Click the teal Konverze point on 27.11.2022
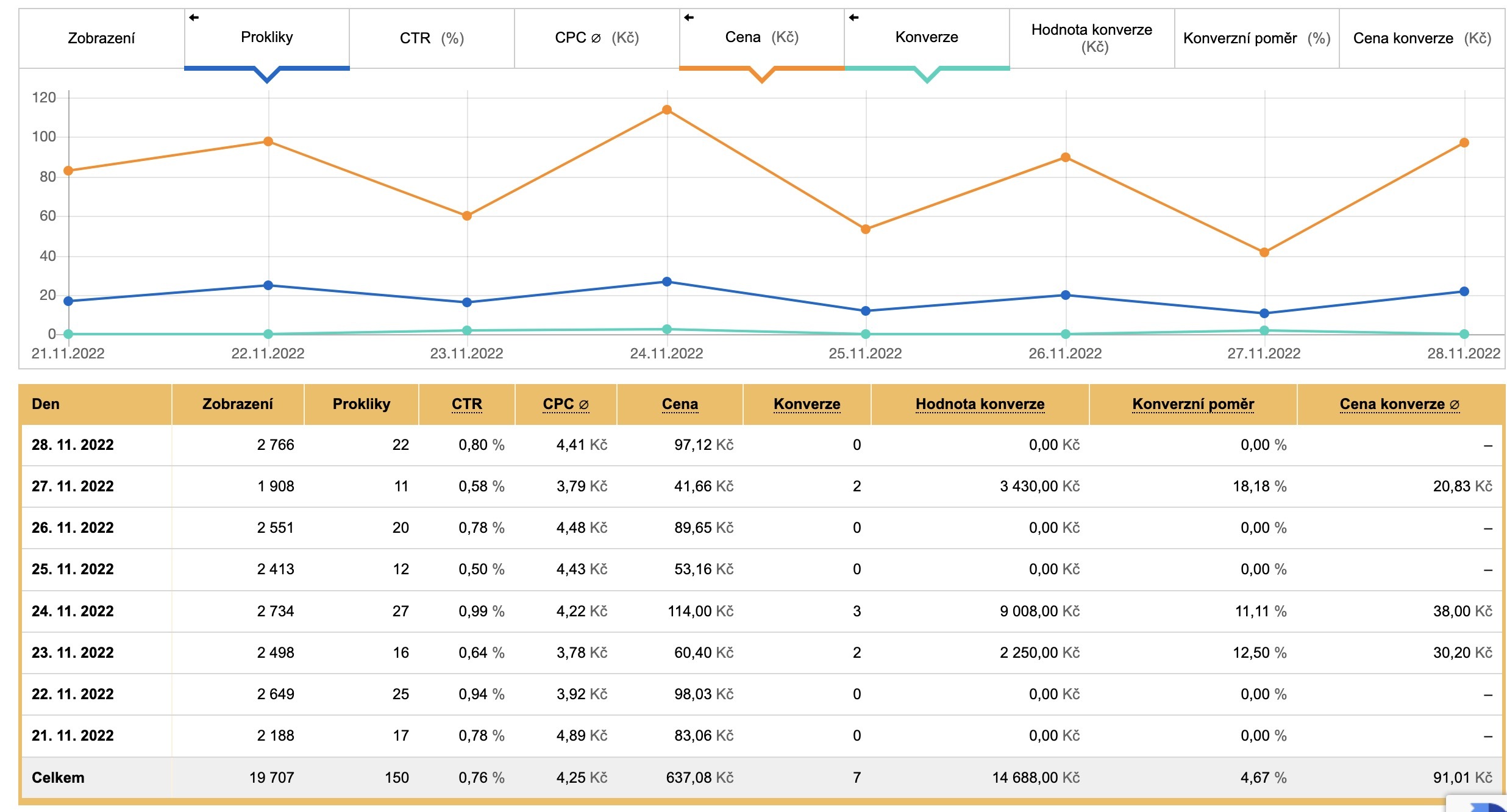Image resolution: width=1507 pixels, height=812 pixels. (1264, 330)
